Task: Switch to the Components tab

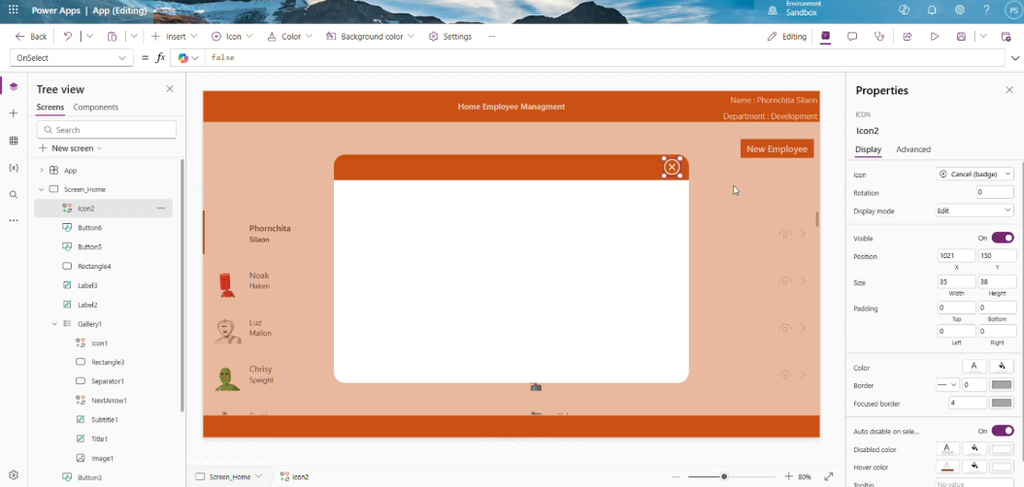Action: [95, 107]
